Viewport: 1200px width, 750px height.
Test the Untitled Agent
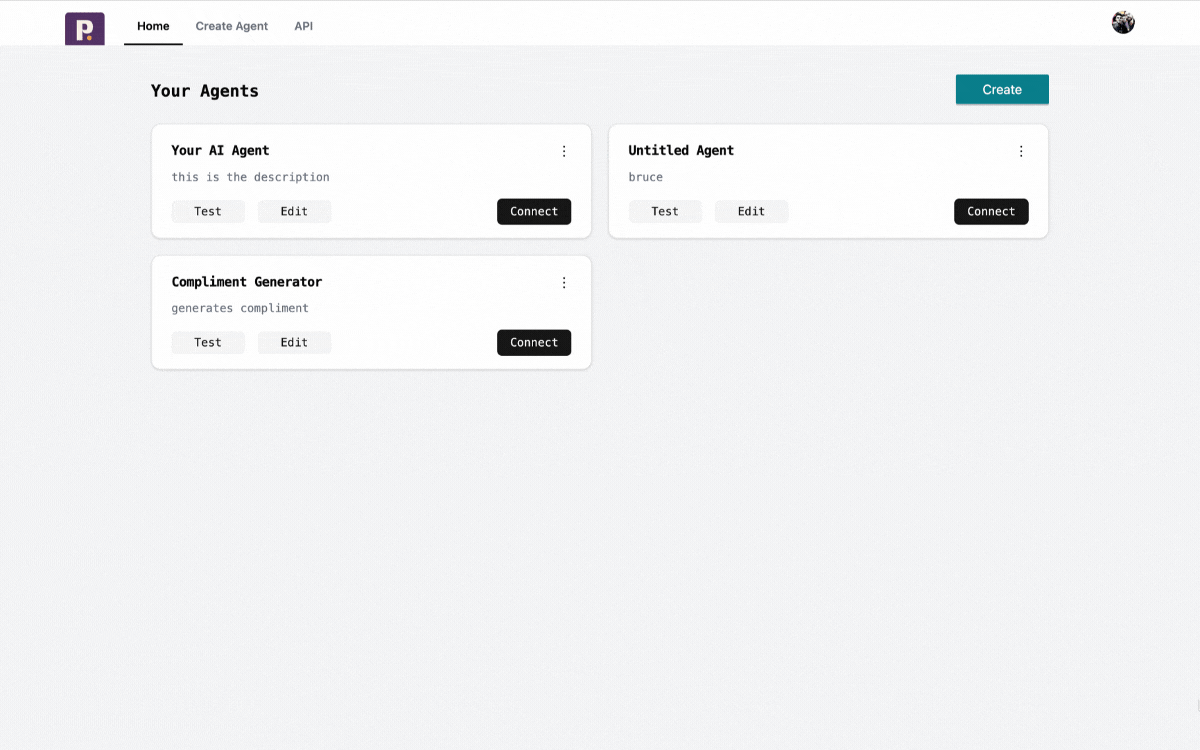point(665,211)
